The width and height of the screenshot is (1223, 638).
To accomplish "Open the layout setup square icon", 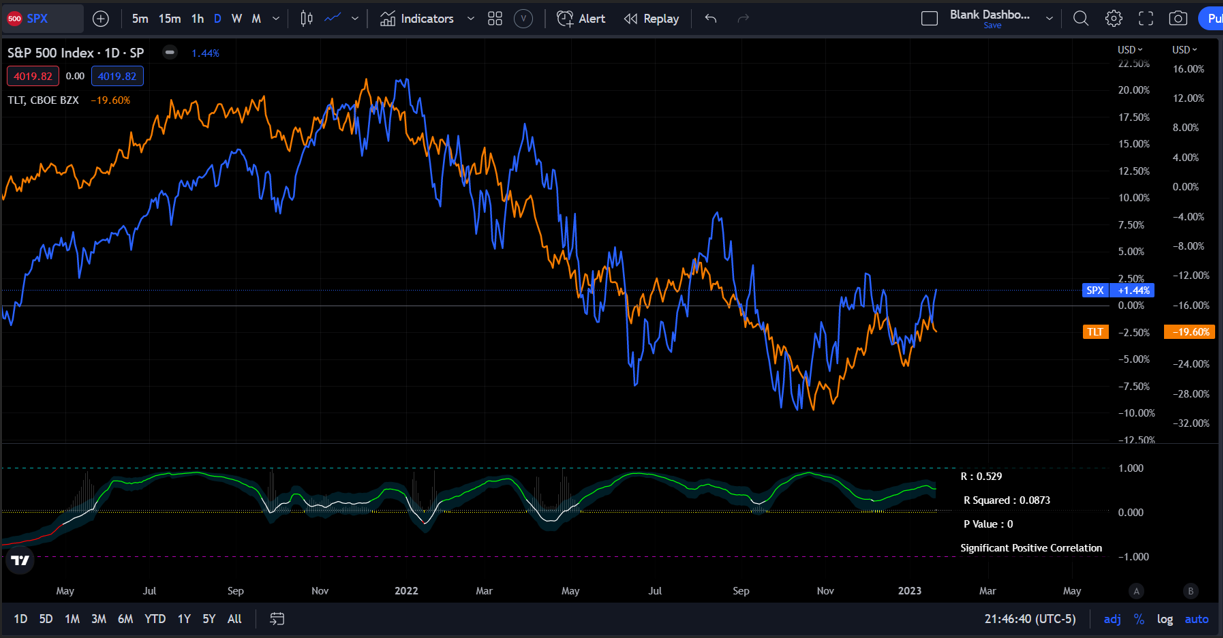I will (929, 18).
